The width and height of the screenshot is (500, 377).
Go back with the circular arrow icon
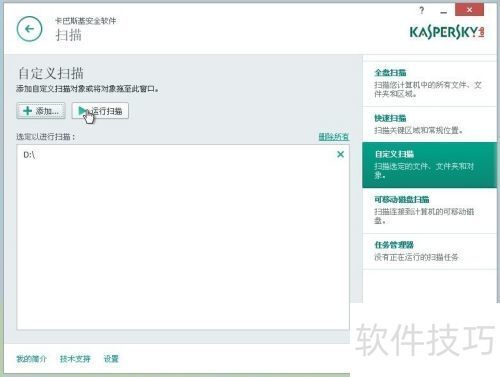pyautogui.click(x=29, y=29)
